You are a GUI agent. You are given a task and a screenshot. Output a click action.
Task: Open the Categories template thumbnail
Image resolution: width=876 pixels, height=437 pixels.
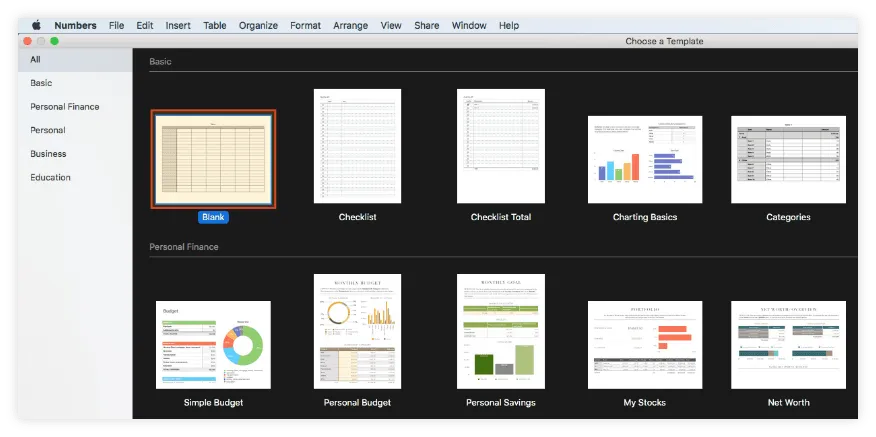(x=788, y=160)
